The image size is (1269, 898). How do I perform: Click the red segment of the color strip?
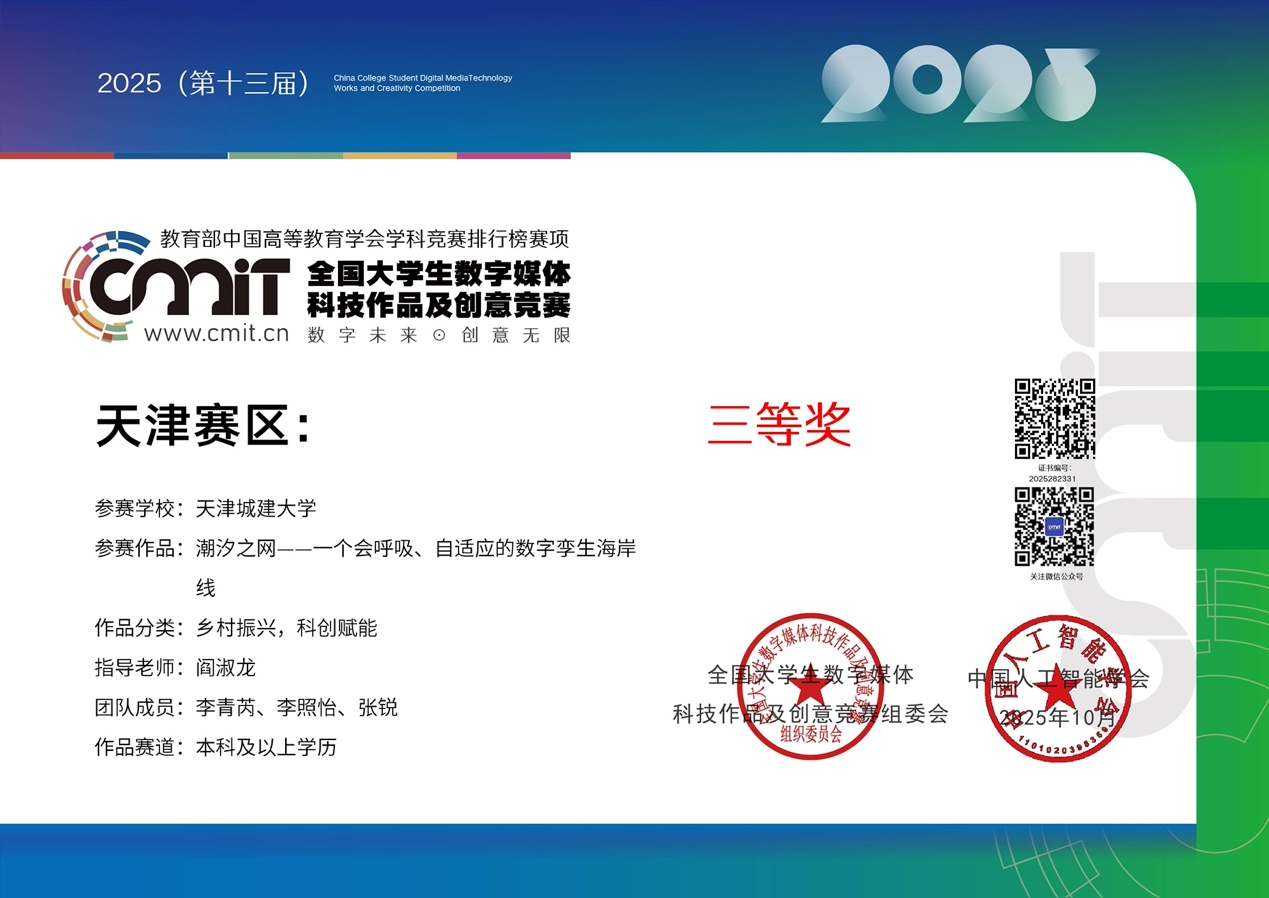(57, 156)
